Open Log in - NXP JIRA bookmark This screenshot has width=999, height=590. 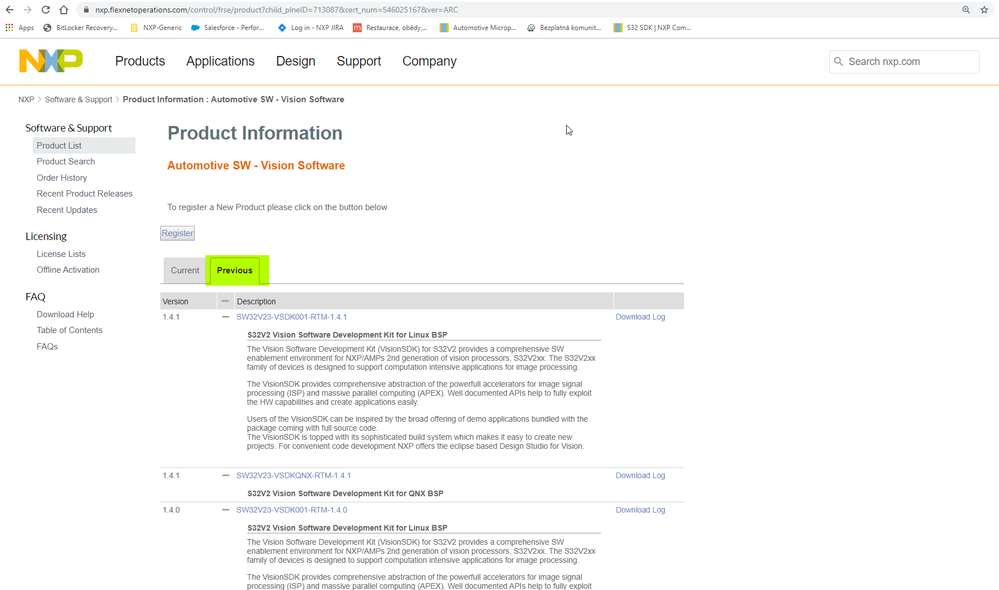coord(311,27)
